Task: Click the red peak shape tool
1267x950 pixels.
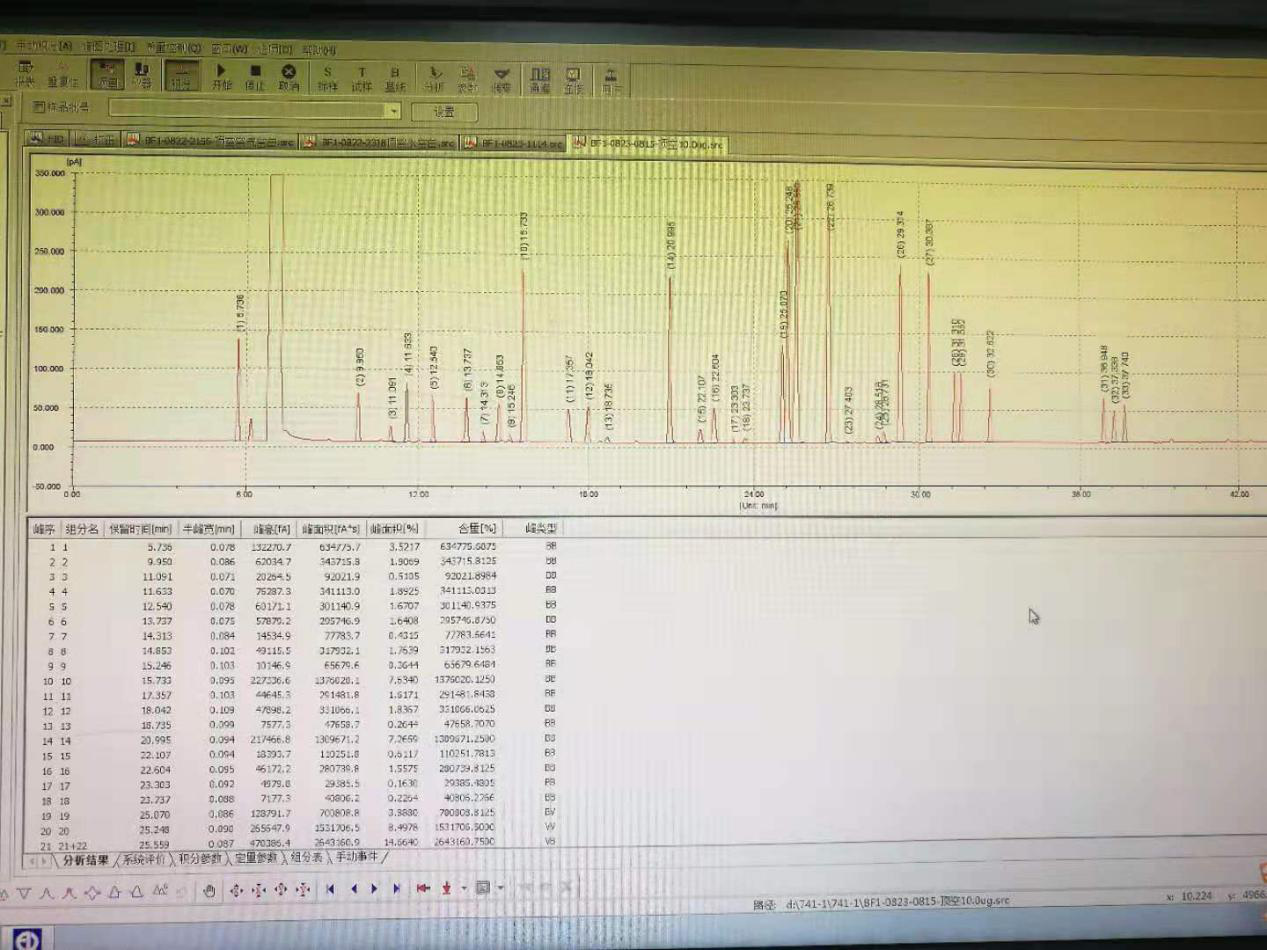Action: 70,891
